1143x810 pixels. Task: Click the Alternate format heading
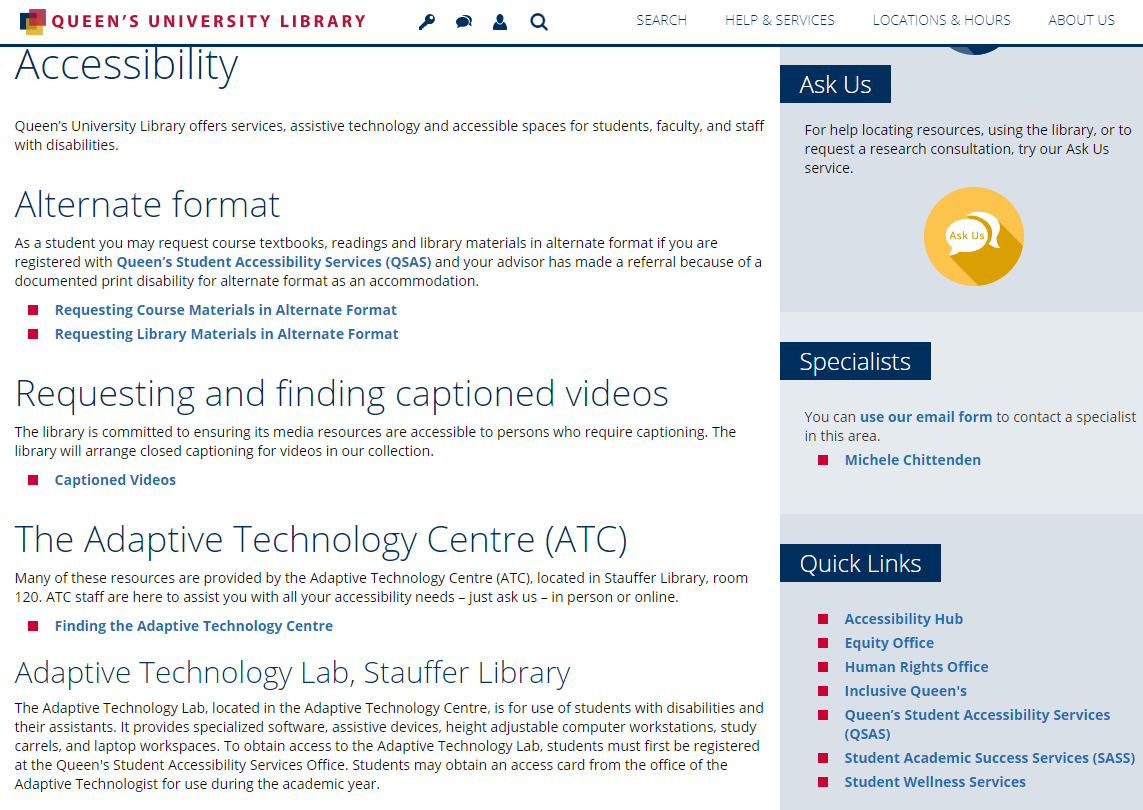pyautogui.click(x=147, y=204)
